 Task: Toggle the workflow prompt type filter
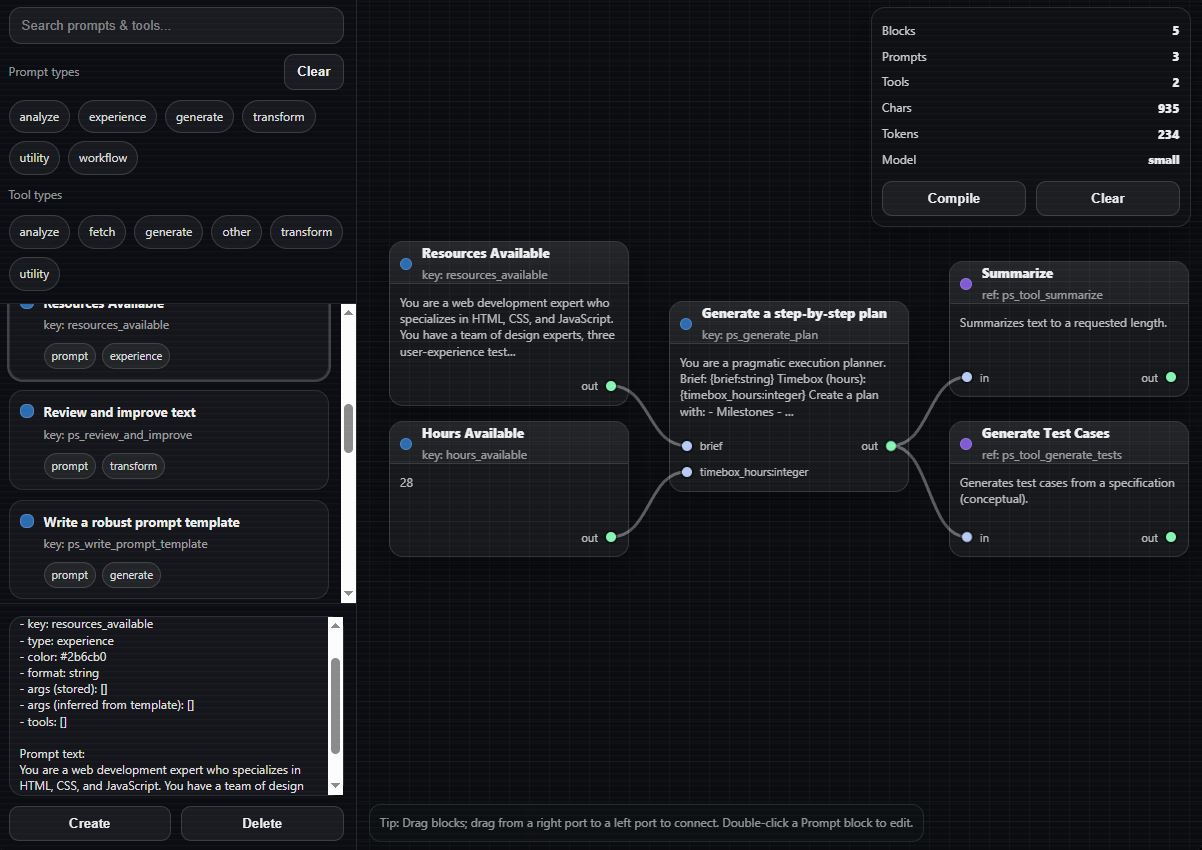pyautogui.click(x=102, y=157)
